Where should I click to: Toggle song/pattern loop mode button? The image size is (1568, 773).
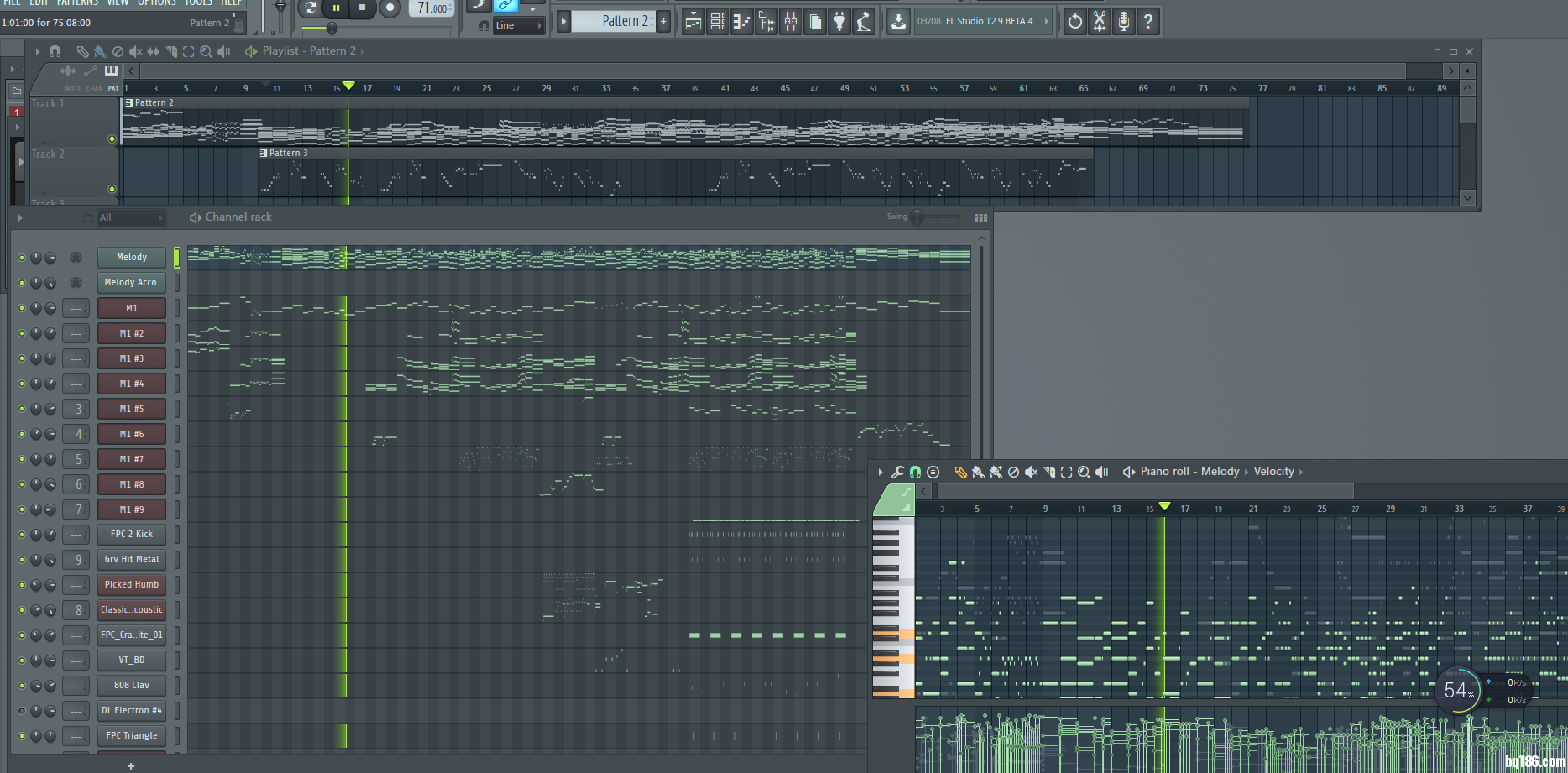[x=311, y=8]
